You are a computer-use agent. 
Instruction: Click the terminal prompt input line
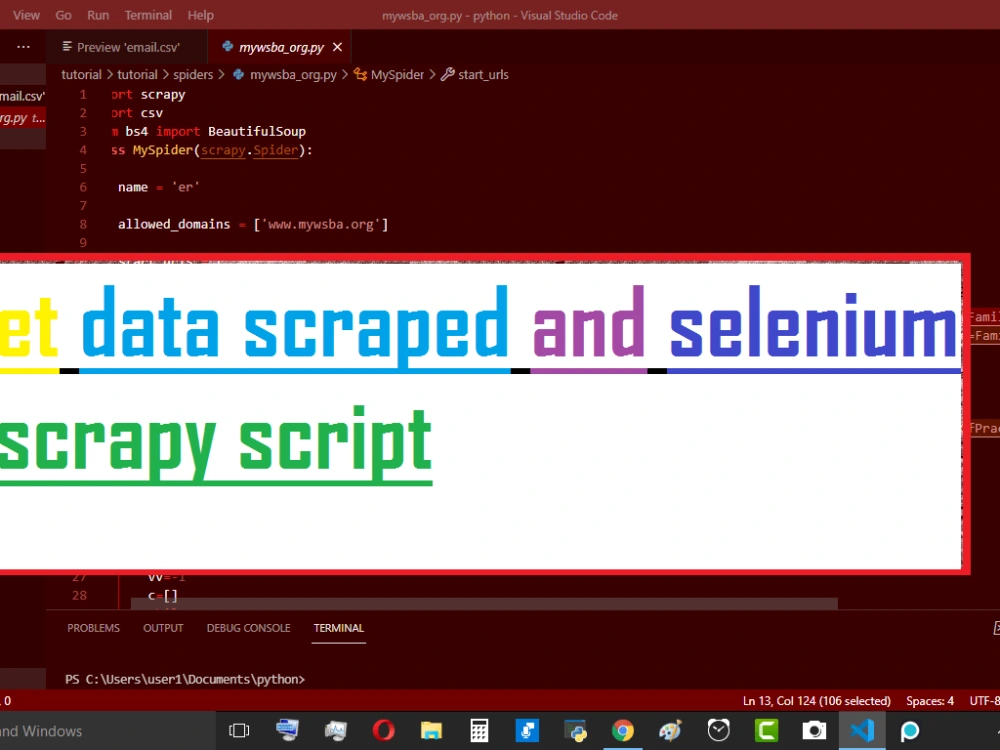(185, 679)
